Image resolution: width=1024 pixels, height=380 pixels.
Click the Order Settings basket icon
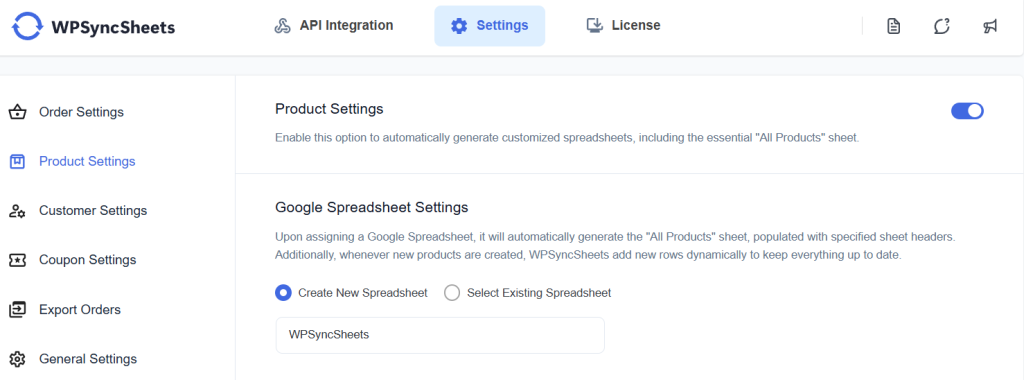coord(18,112)
